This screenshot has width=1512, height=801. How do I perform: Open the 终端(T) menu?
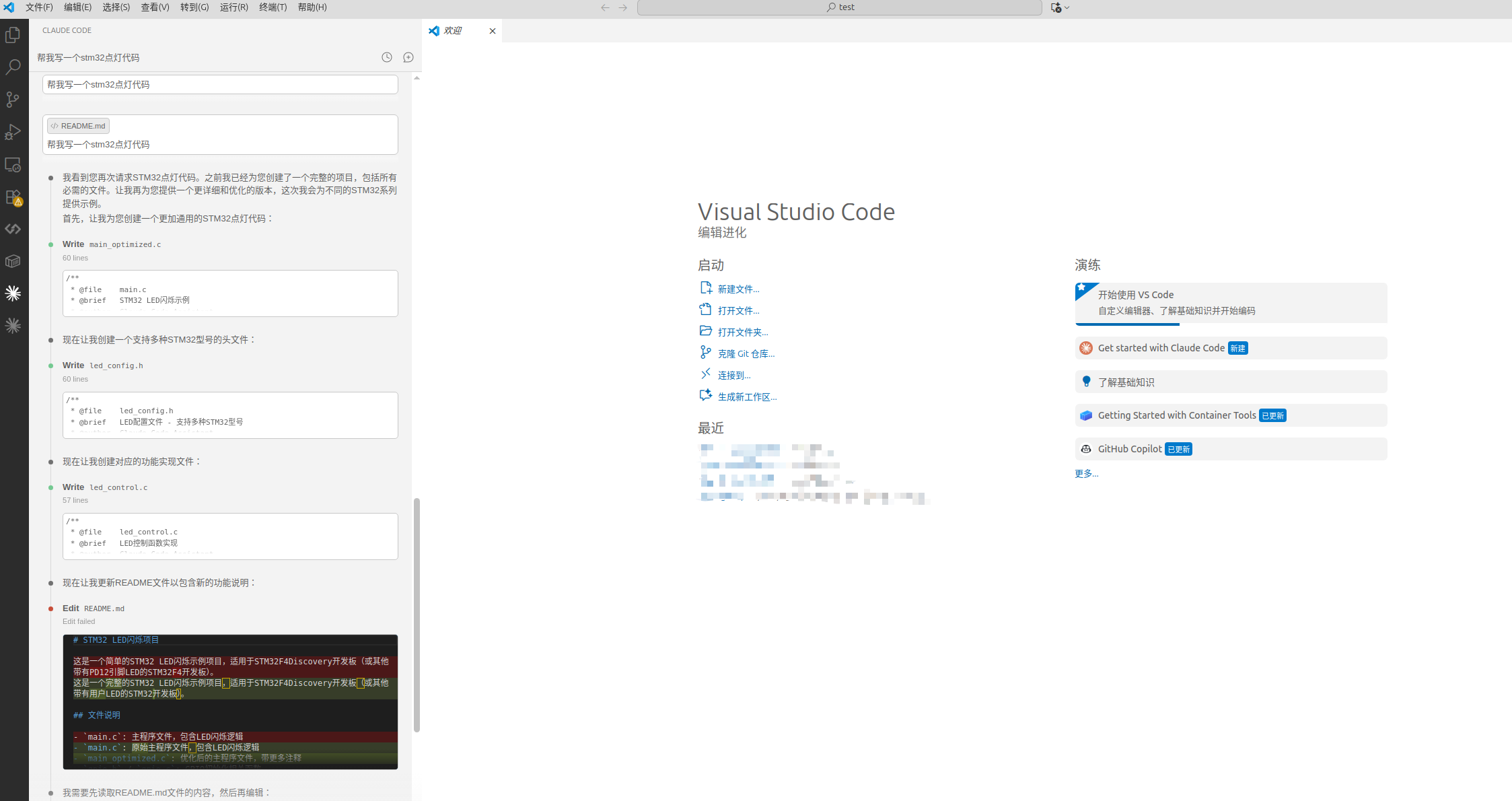[273, 7]
